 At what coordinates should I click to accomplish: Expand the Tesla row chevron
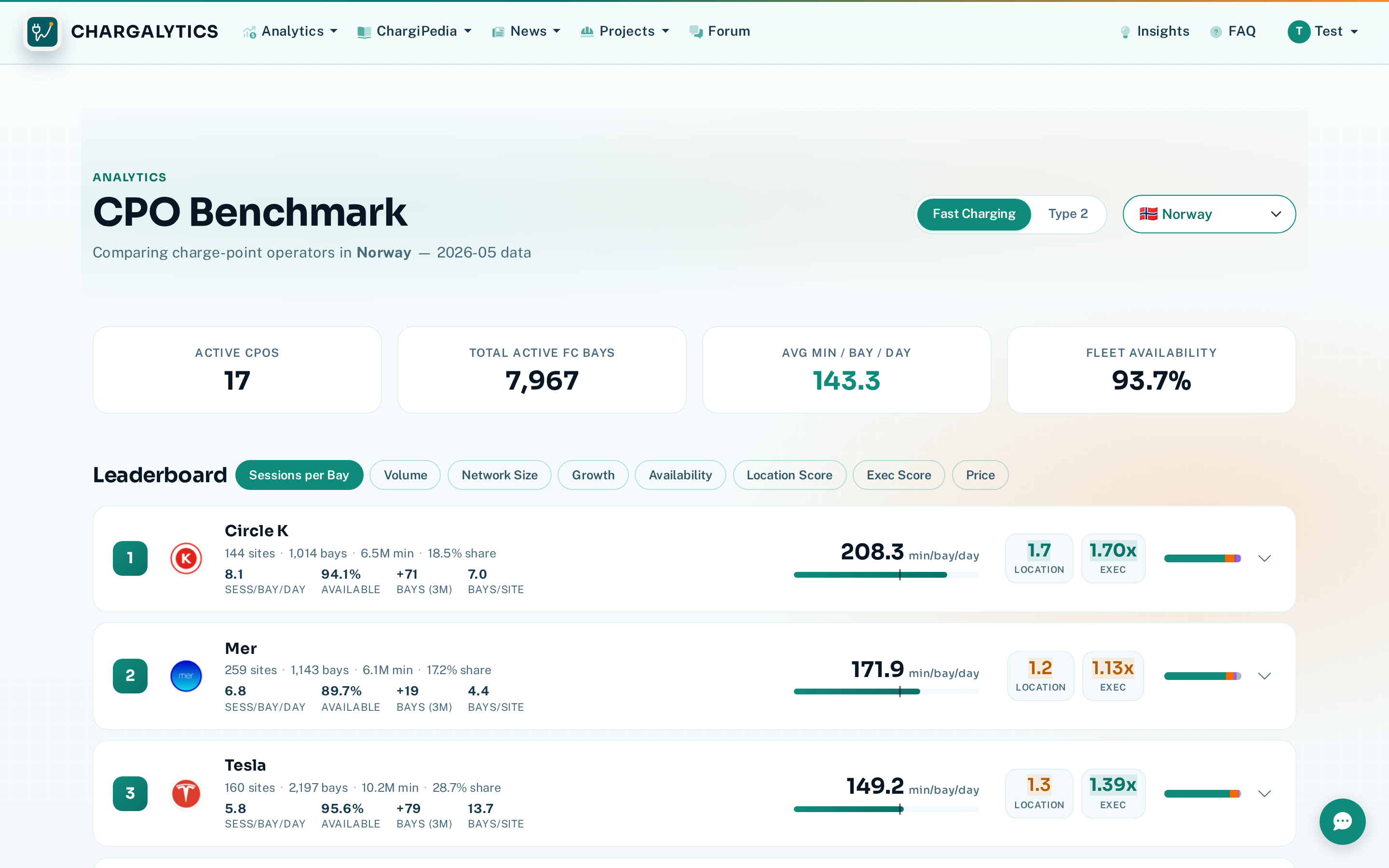click(x=1265, y=793)
